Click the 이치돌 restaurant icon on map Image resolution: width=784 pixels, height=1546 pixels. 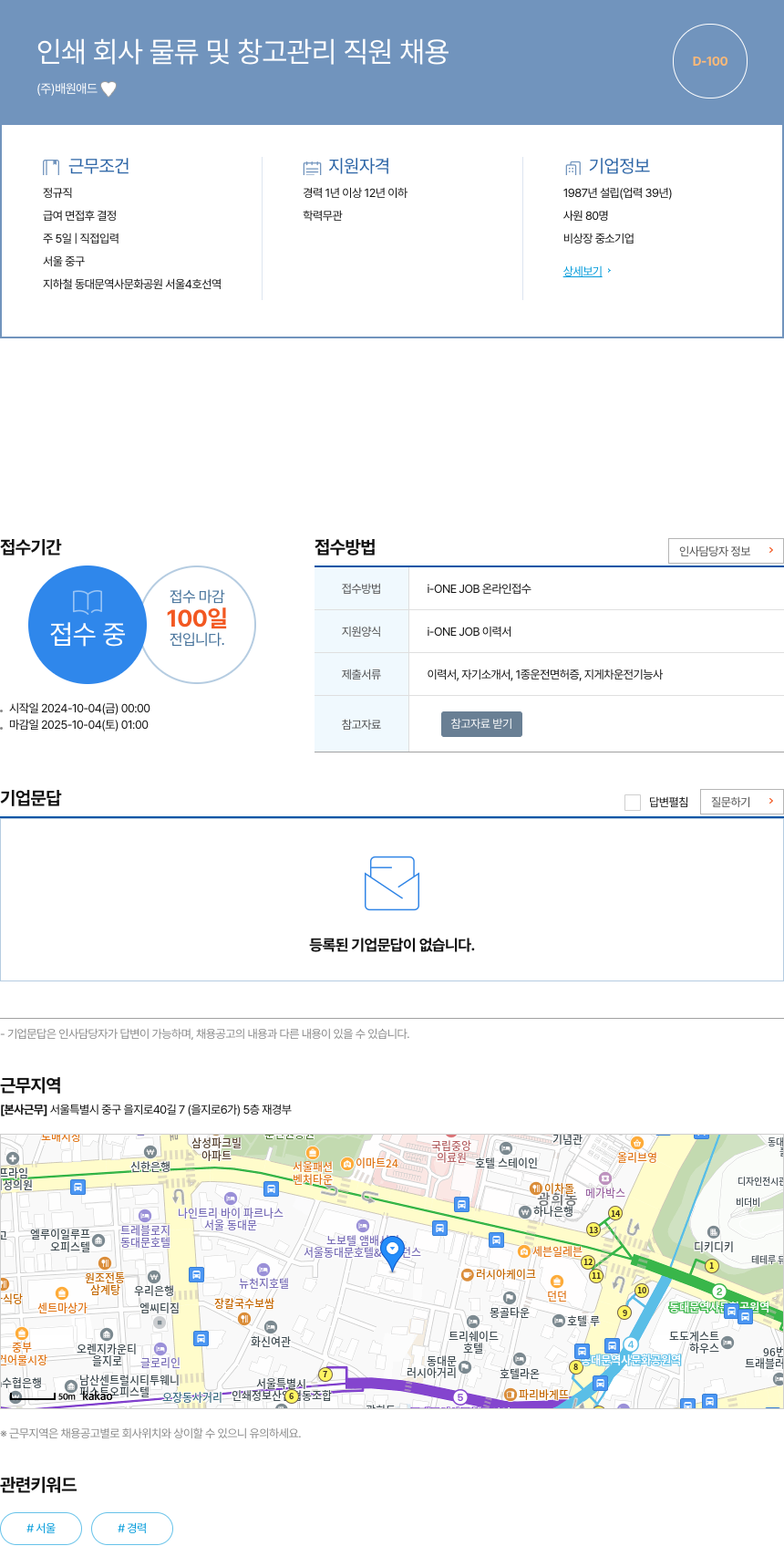(536, 1188)
